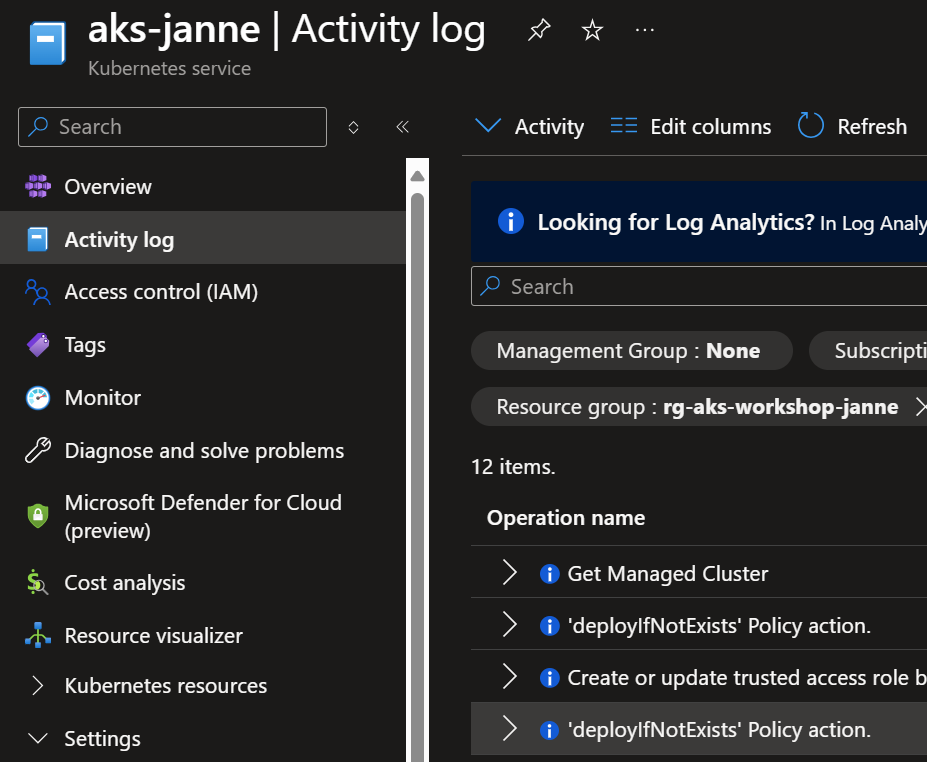This screenshot has height=762, width=927.
Task: Click the Diagnose wrench icon
Action: tap(38, 450)
